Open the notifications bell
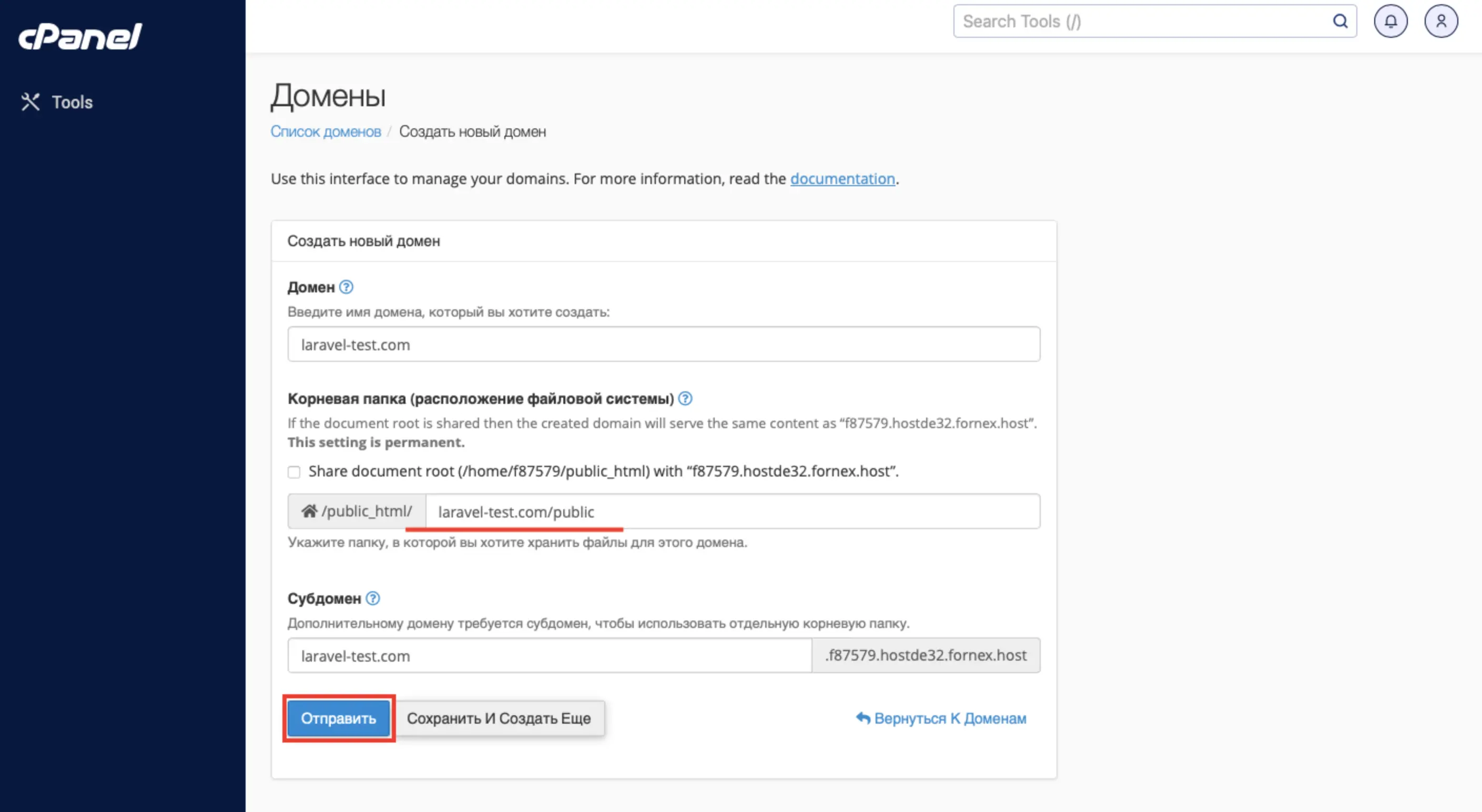The width and height of the screenshot is (1482, 812). point(1390,21)
